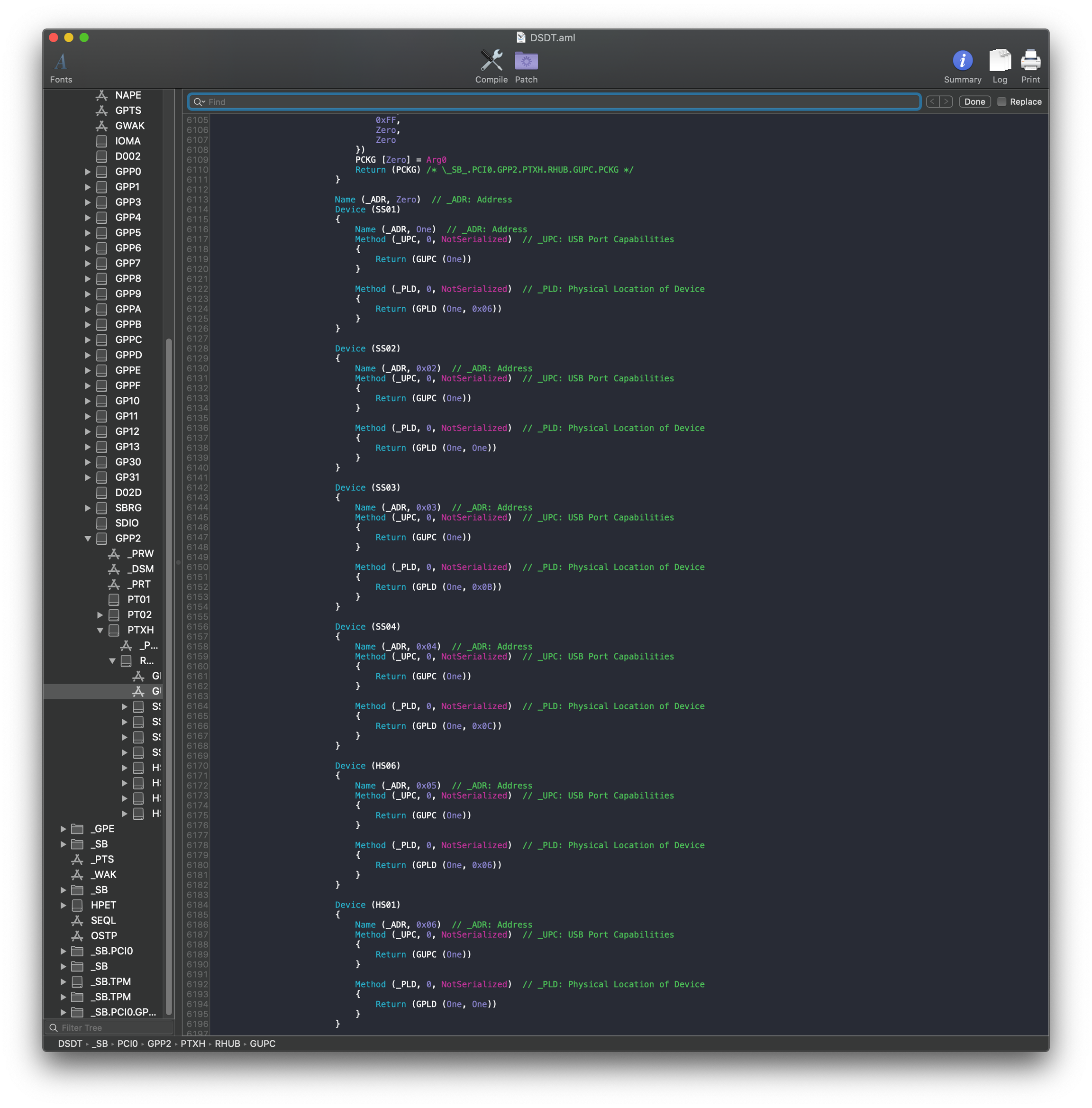Open the Patch folder icon
The height and width of the screenshot is (1108, 1092).
pyautogui.click(x=526, y=61)
